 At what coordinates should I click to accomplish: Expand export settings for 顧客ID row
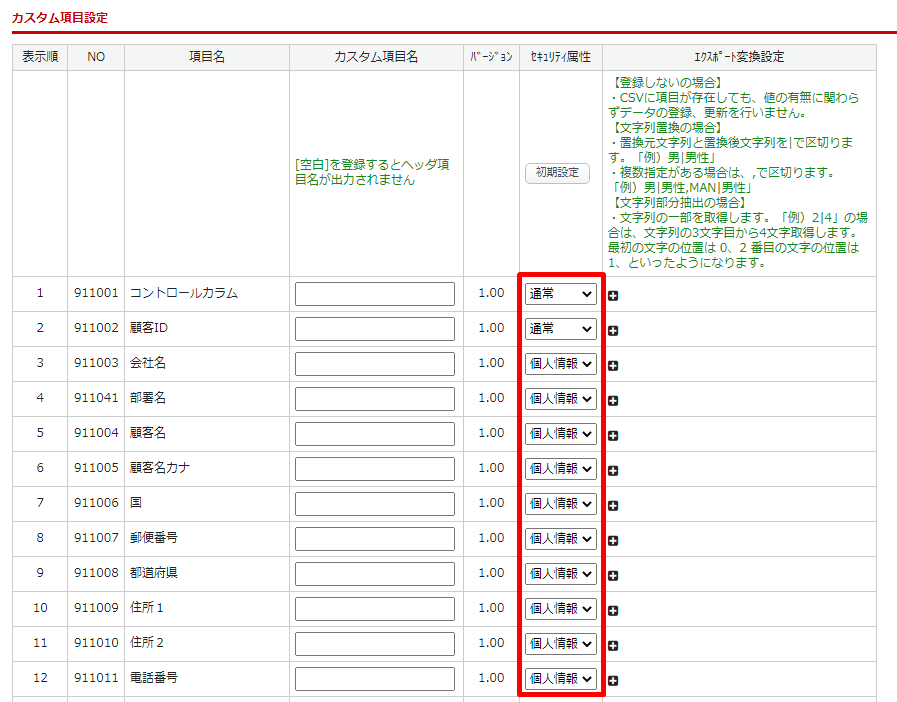613,331
